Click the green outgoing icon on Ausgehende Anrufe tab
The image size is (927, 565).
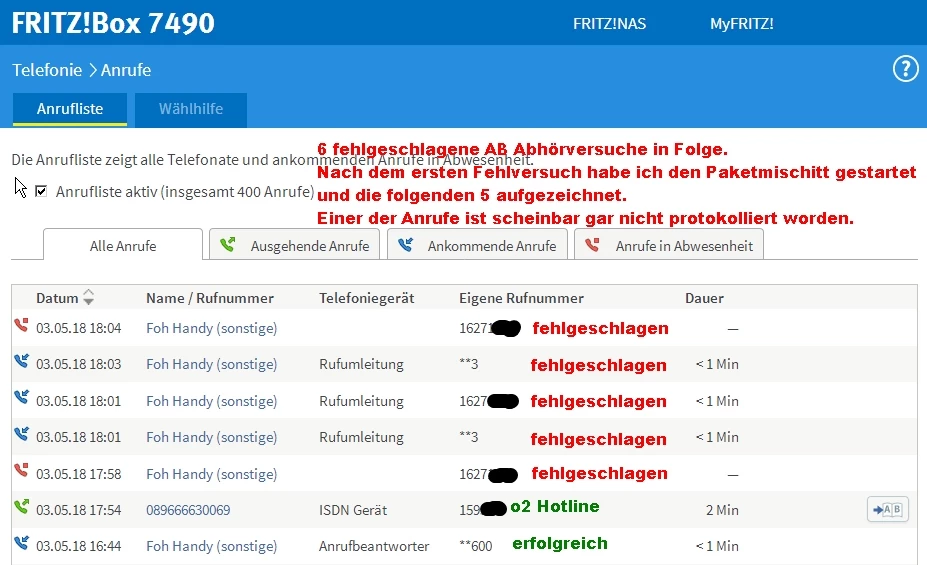228,244
